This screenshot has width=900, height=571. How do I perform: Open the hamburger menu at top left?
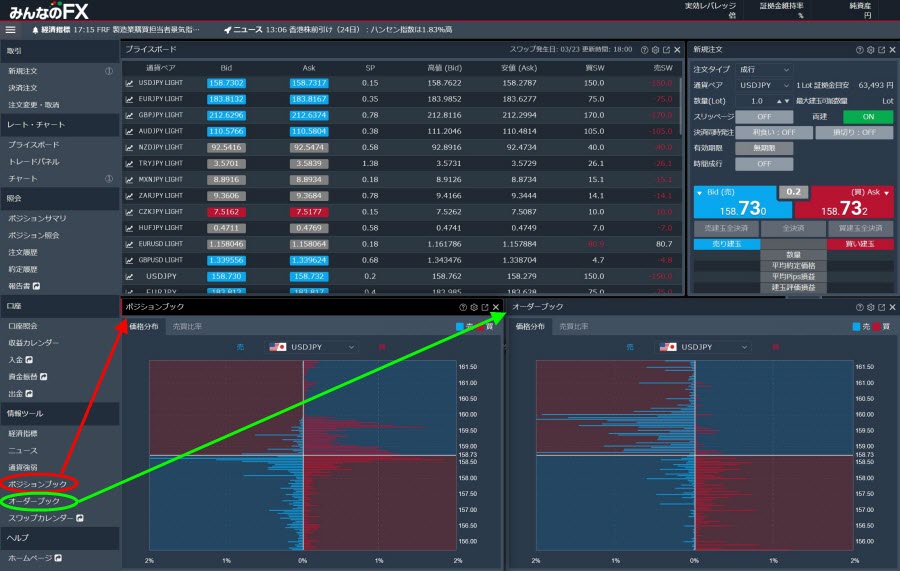click(x=10, y=30)
